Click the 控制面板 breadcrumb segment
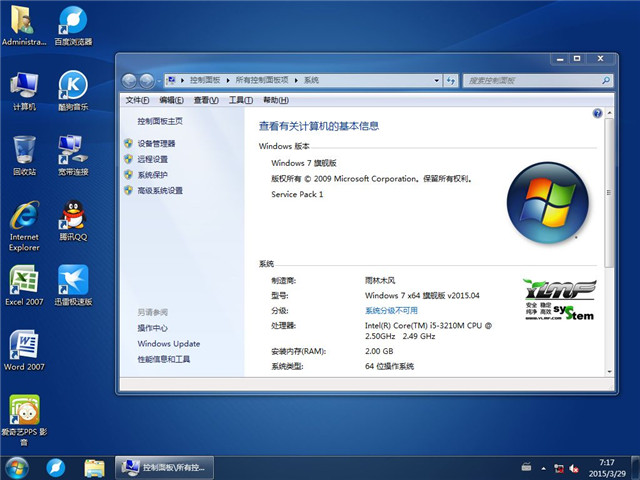 [x=205, y=80]
